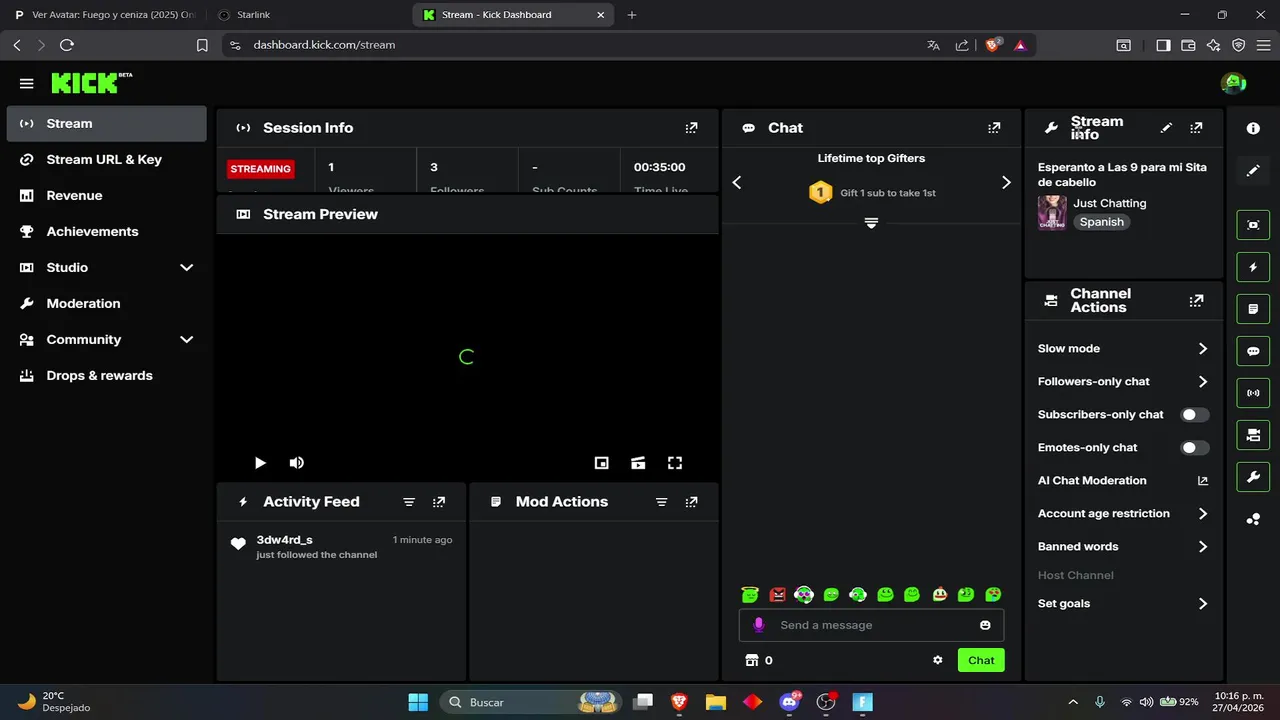
Task: Show next top gifters slide
Action: [x=1006, y=182]
